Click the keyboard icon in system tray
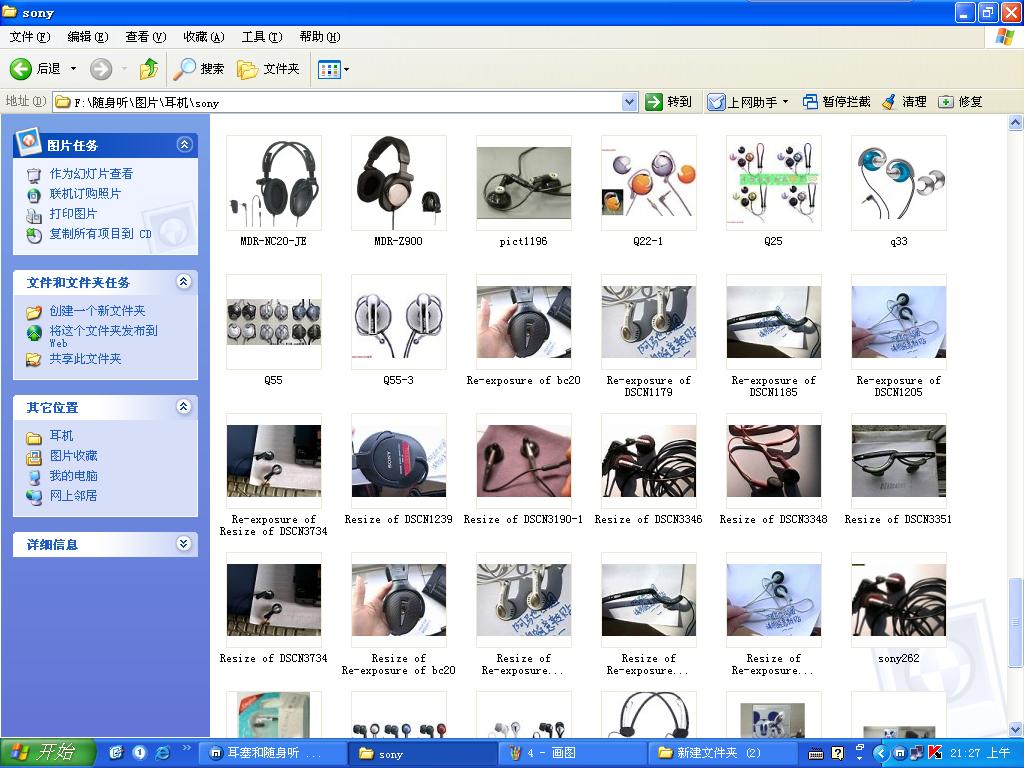 [816, 754]
